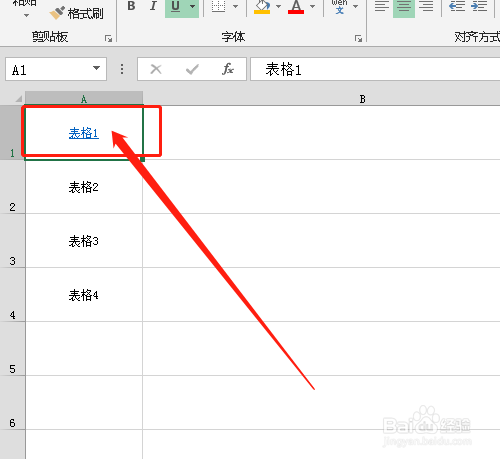Increase indent

point(479,6)
